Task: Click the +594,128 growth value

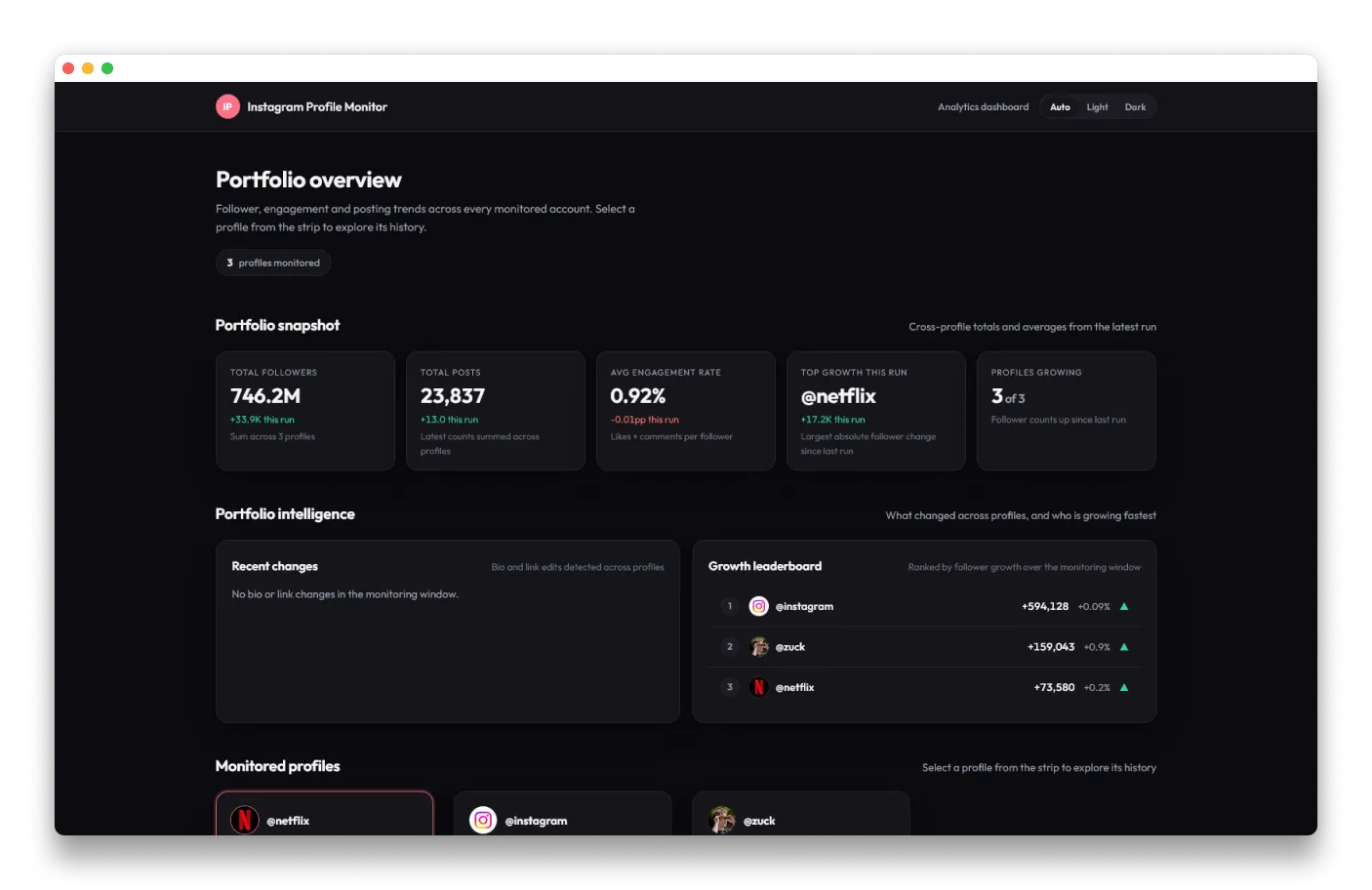Action: (x=1045, y=606)
